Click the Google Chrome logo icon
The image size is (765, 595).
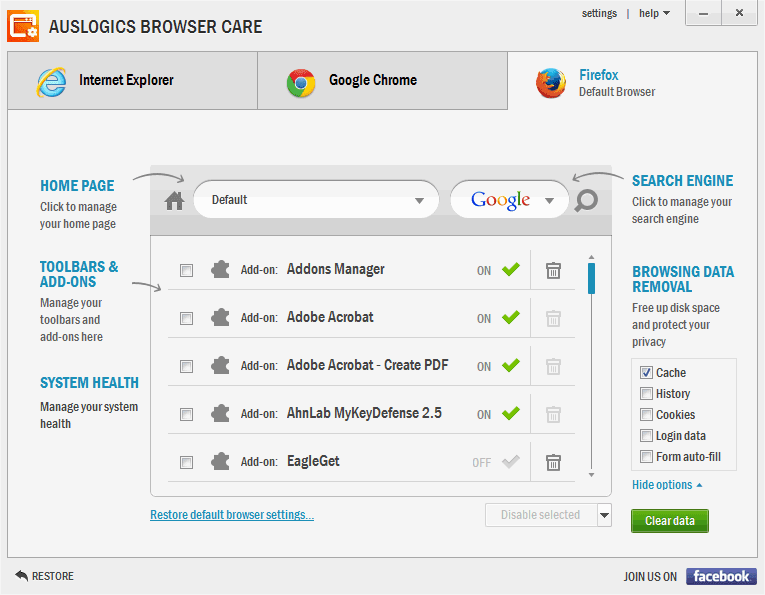[x=301, y=83]
